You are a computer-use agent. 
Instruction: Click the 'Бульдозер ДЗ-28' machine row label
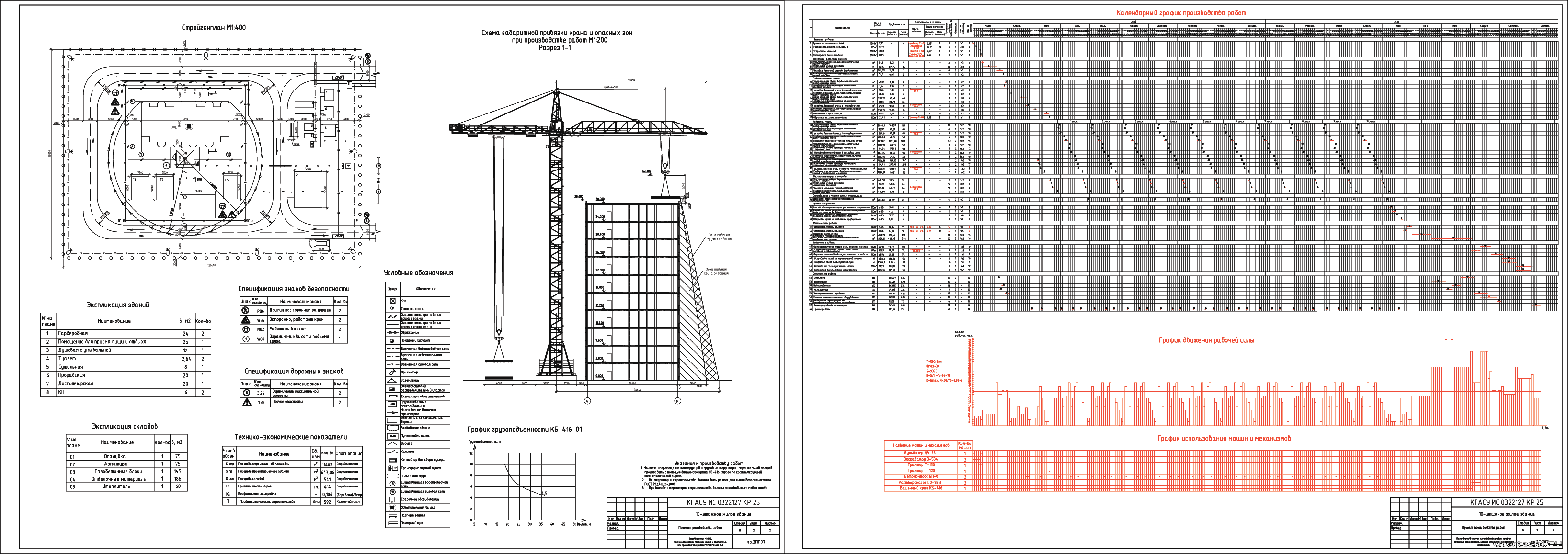pos(920,453)
